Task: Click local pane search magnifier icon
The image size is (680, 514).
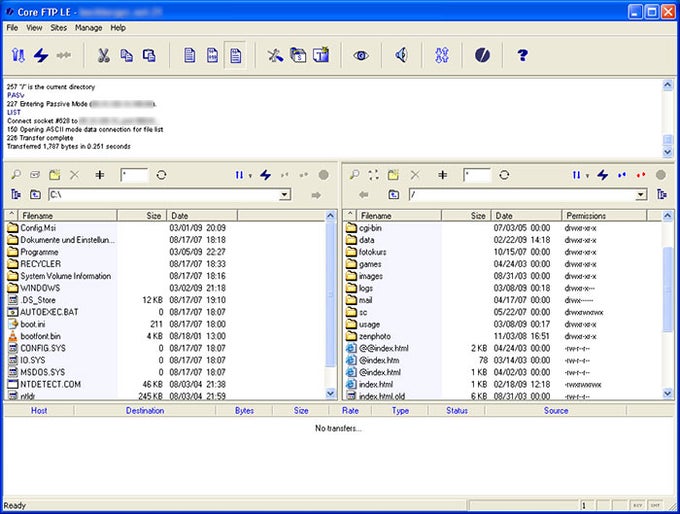Action: [16, 175]
